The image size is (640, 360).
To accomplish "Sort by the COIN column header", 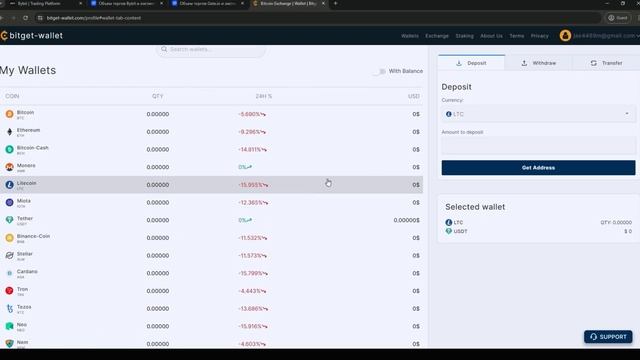I will [x=12, y=96].
